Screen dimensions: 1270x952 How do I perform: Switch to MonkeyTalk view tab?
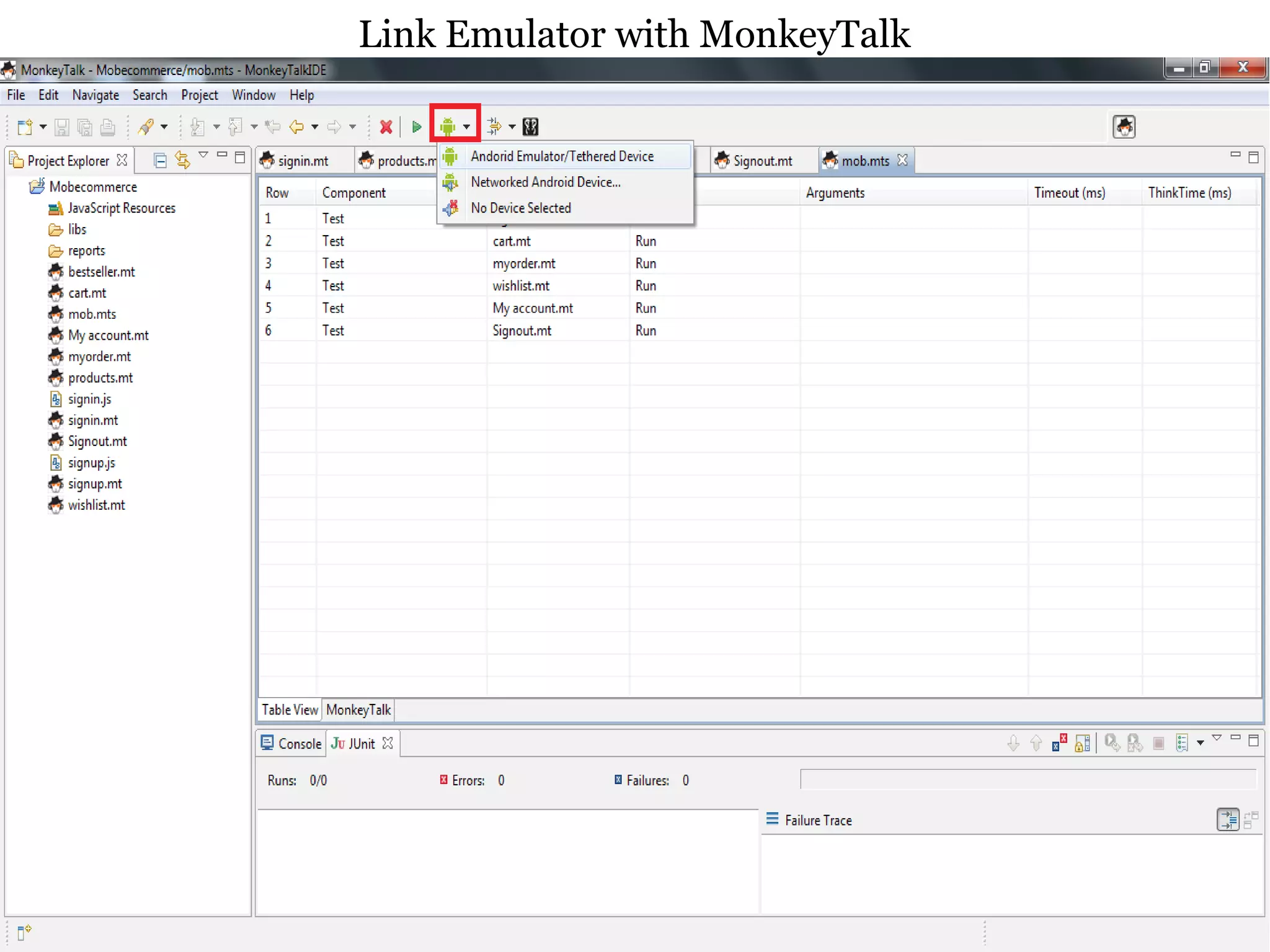[x=358, y=710]
